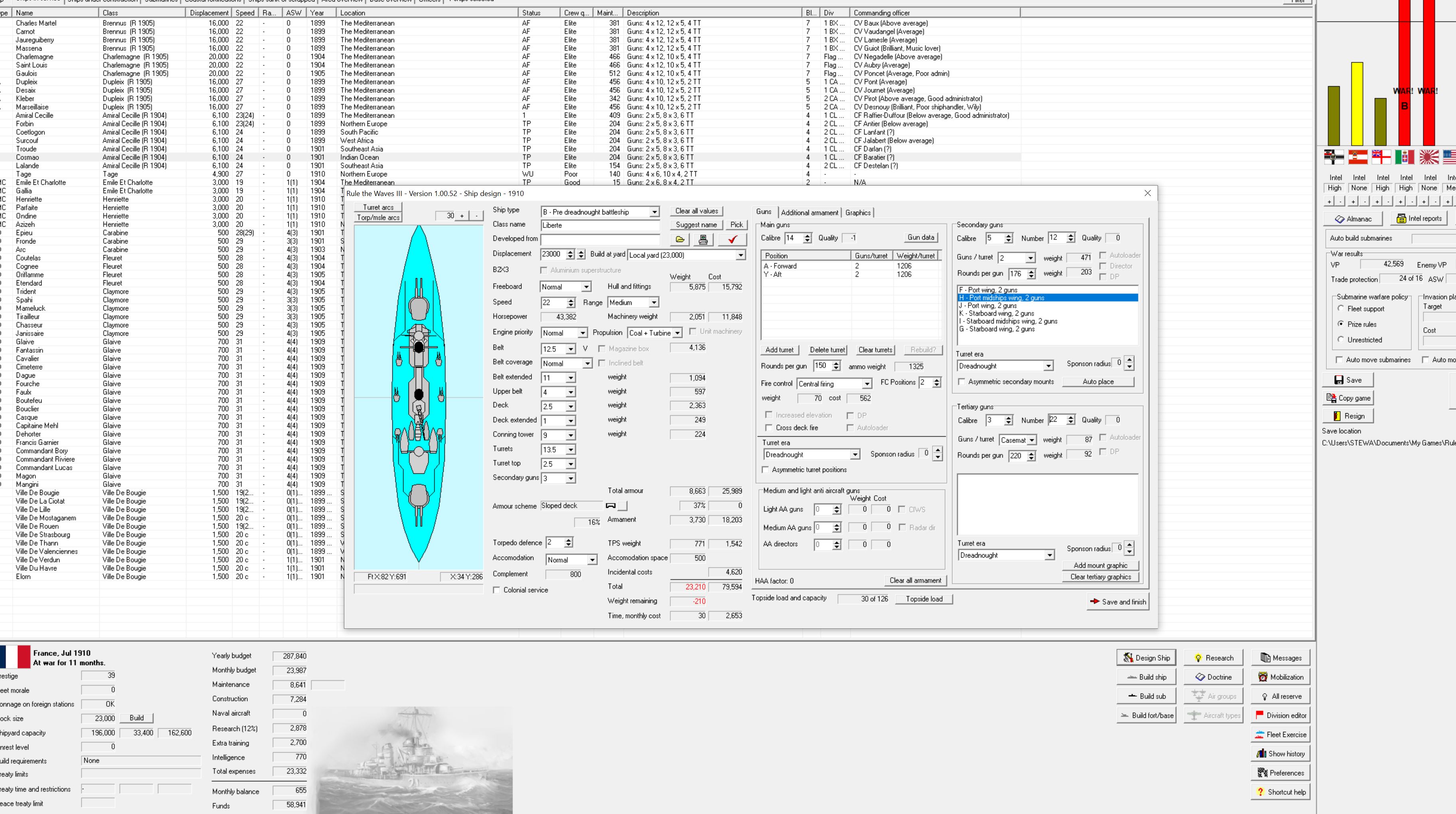Open the Range dropdown
Viewport: 1456px width, 814px height.
654,303
